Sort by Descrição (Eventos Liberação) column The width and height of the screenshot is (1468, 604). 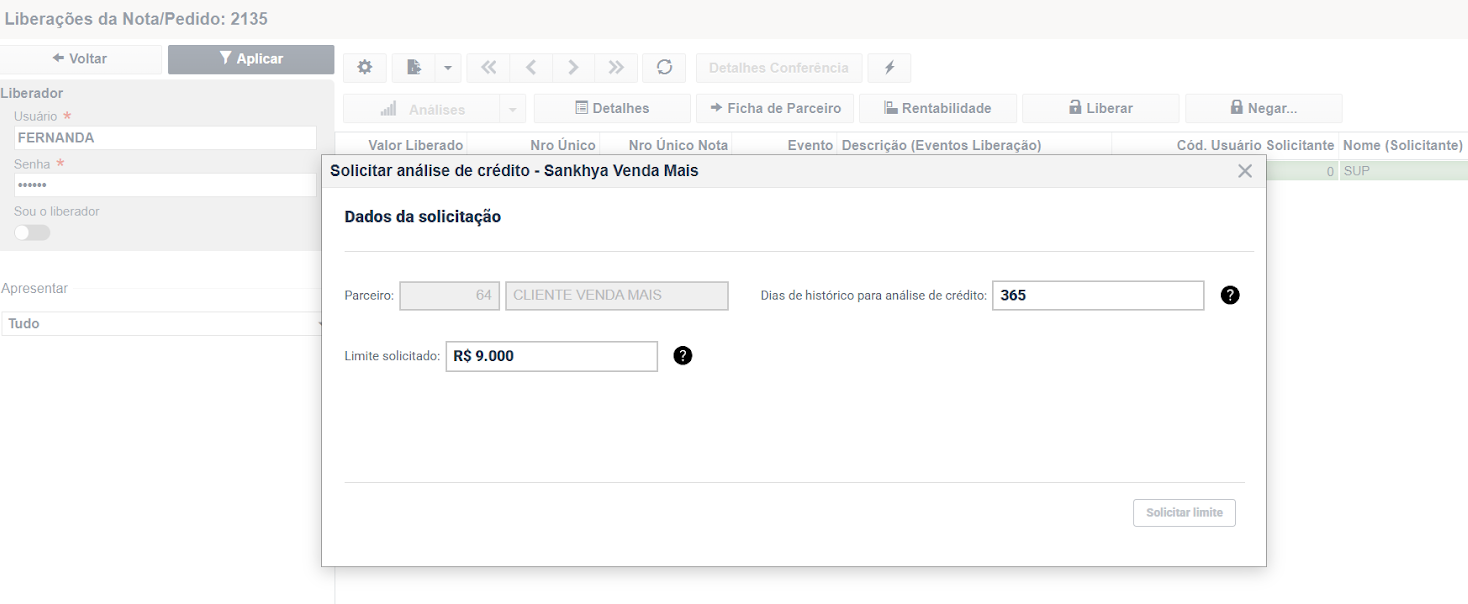coord(942,146)
